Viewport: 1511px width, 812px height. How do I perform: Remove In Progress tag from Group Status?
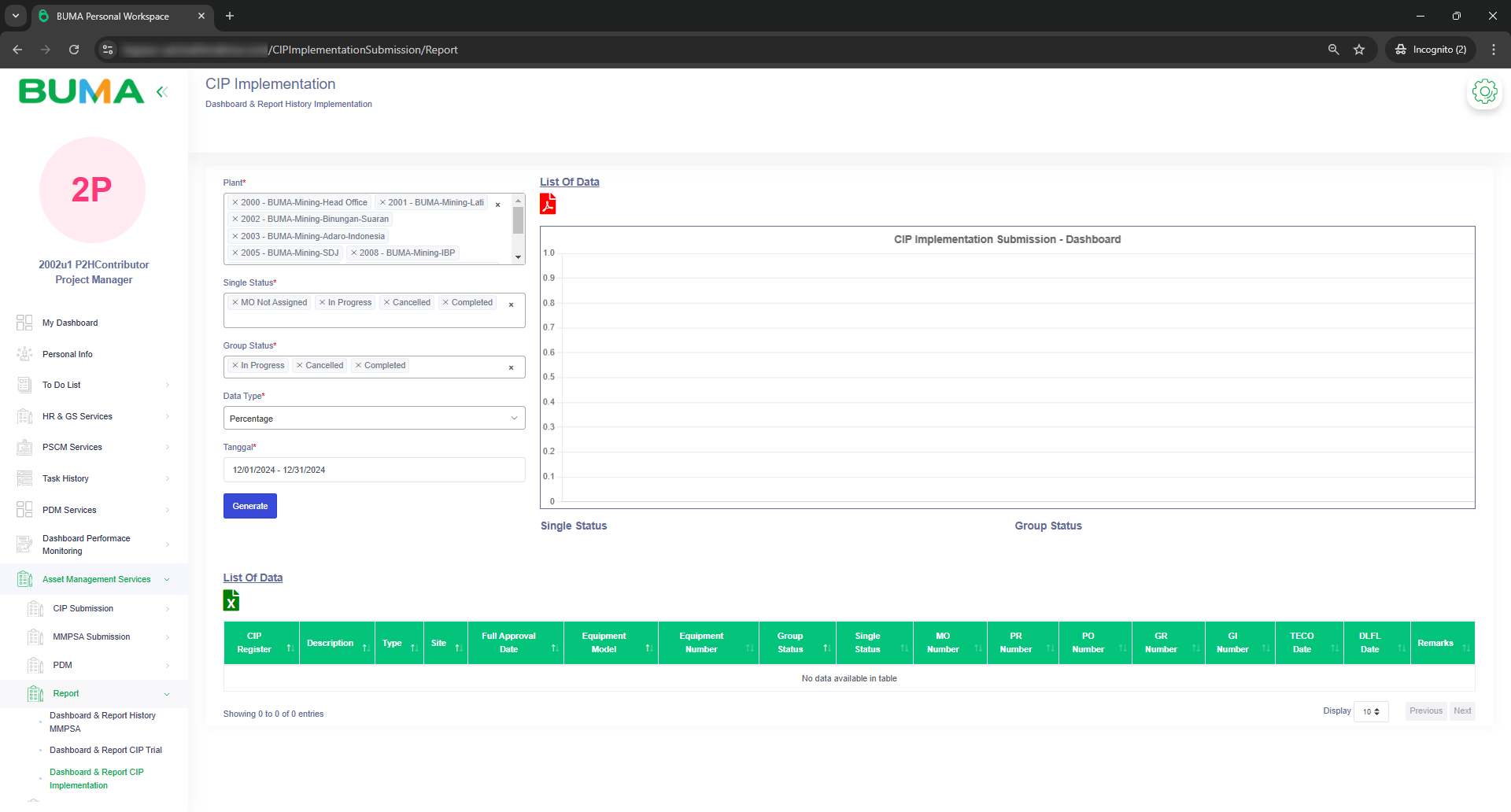(x=235, y=366)
